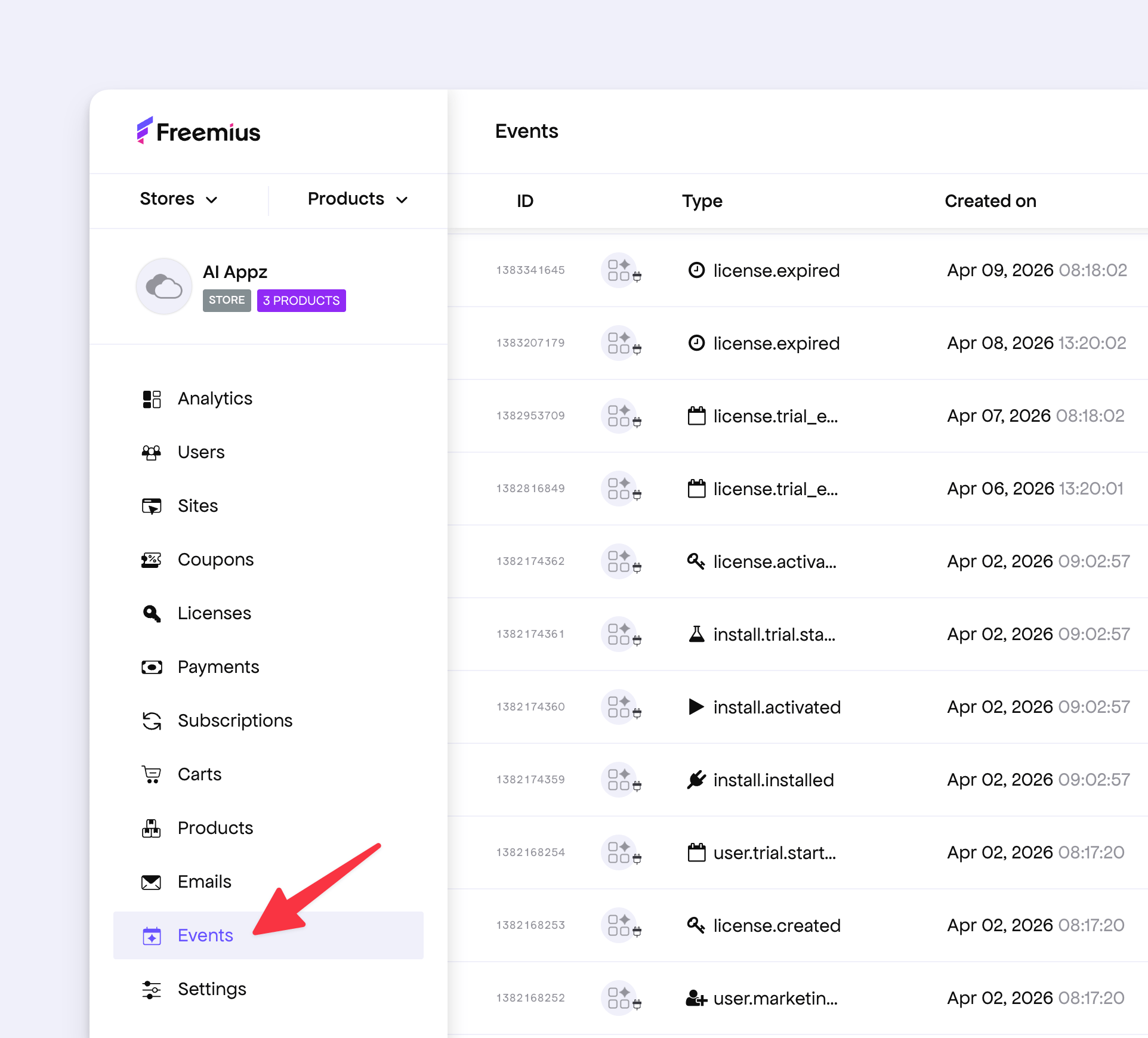Open the license.created event row

[x=776, y=926]
